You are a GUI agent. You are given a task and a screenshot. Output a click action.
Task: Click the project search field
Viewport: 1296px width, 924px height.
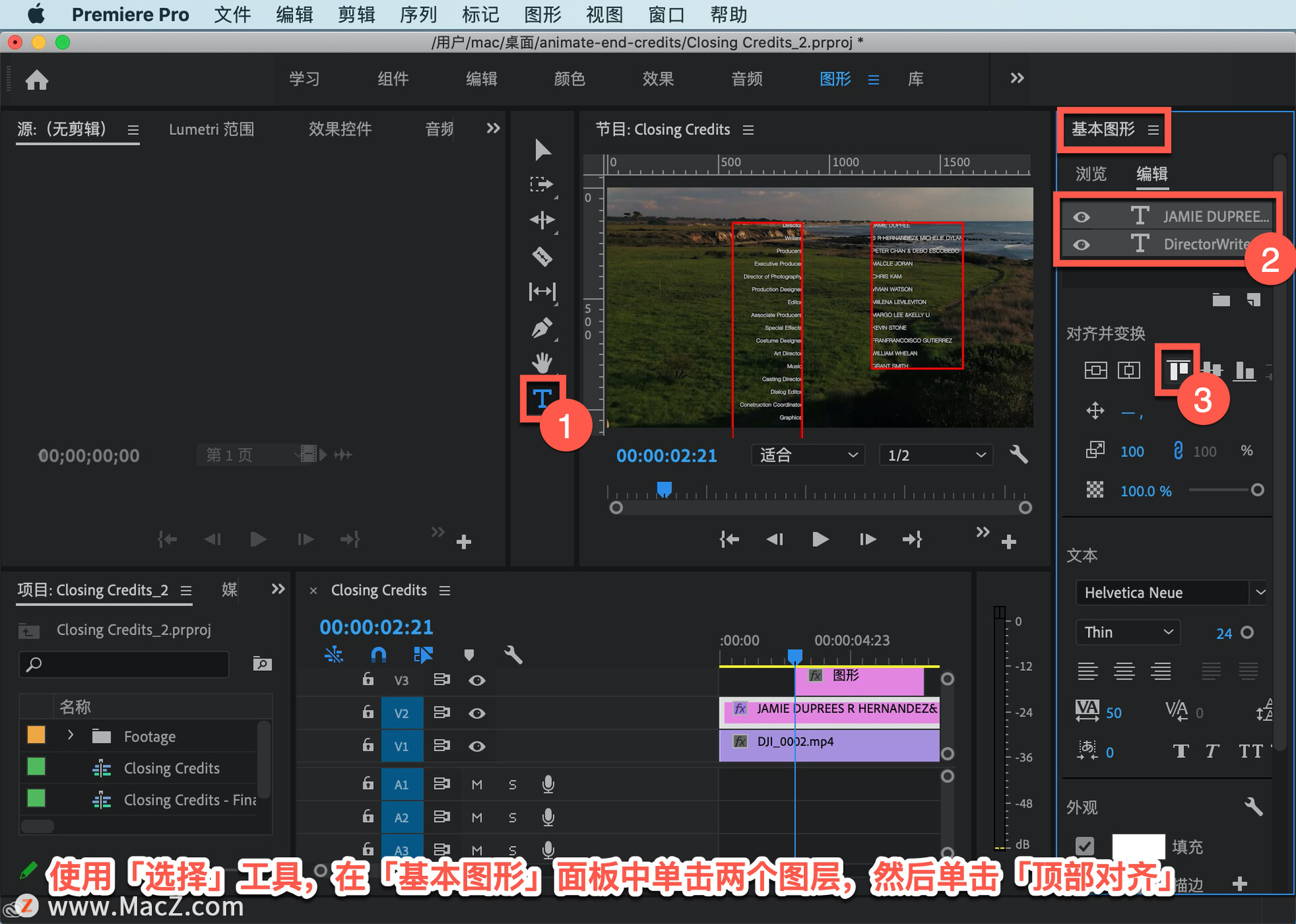[125, 664]
